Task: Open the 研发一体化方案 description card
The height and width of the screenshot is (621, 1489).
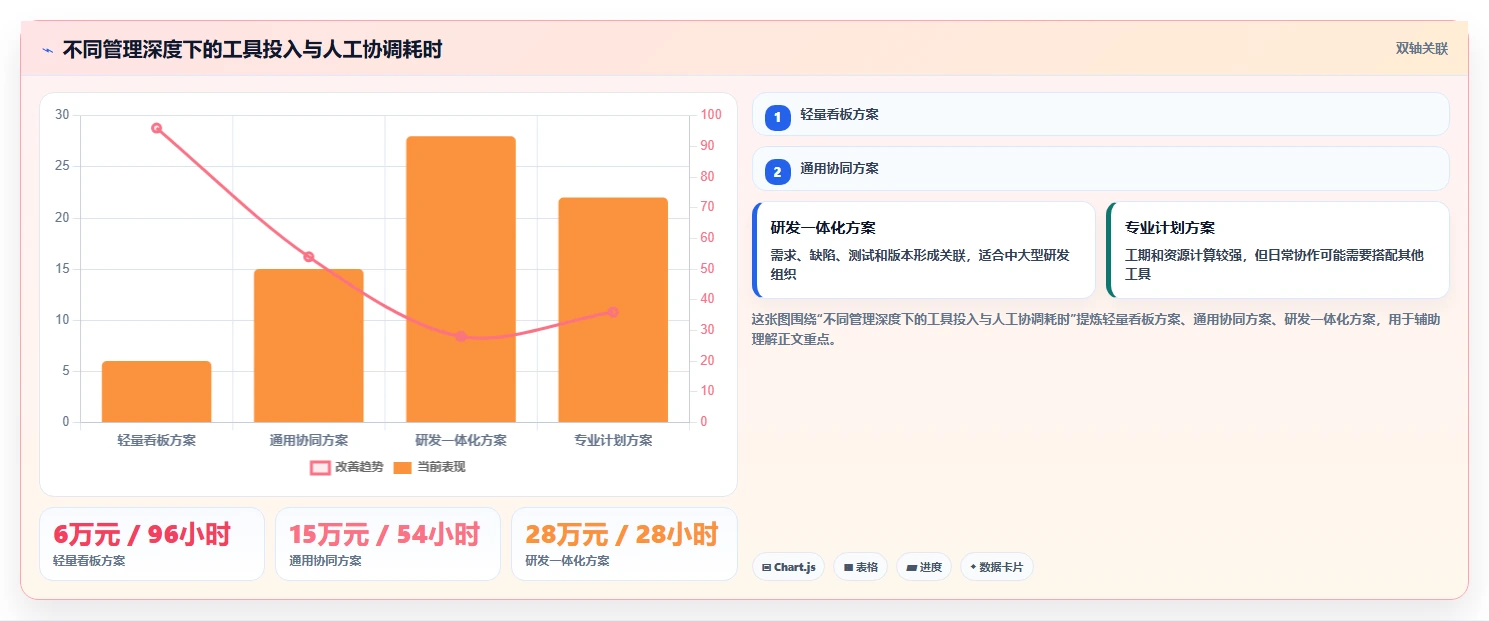Action: pos(923,250)
